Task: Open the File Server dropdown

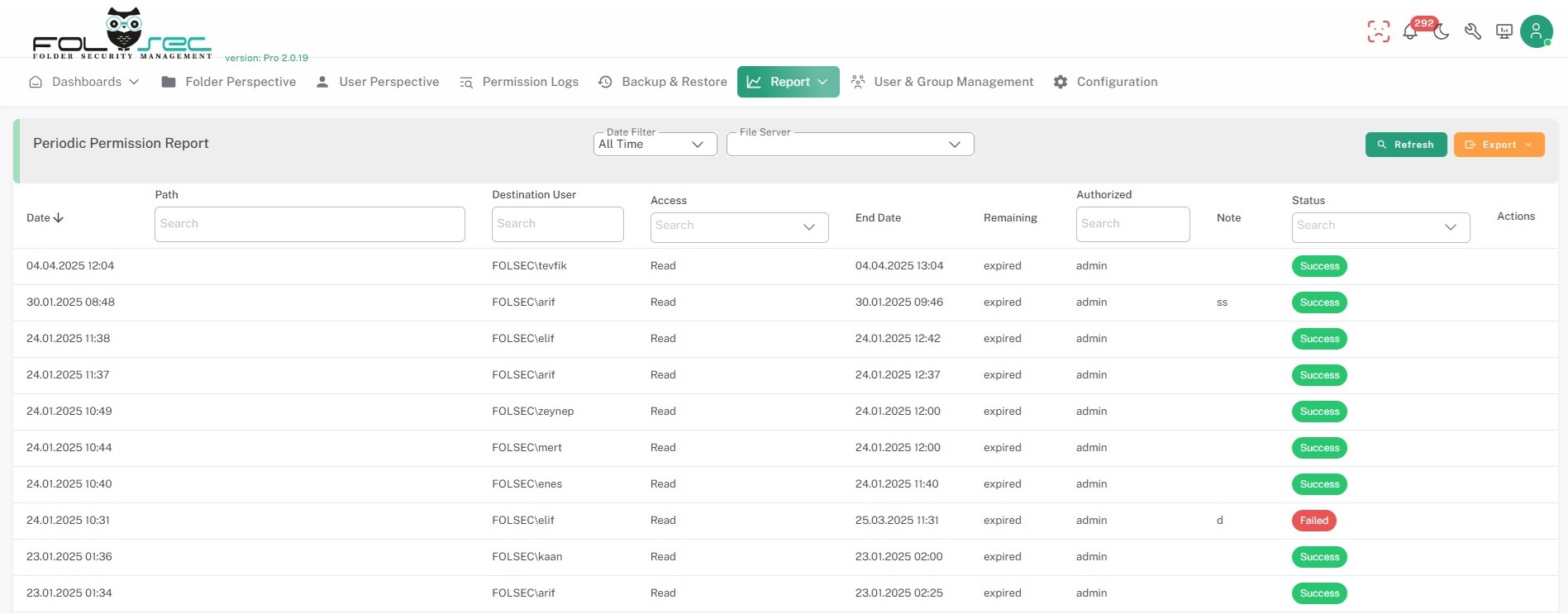Action: click(850, 145)
